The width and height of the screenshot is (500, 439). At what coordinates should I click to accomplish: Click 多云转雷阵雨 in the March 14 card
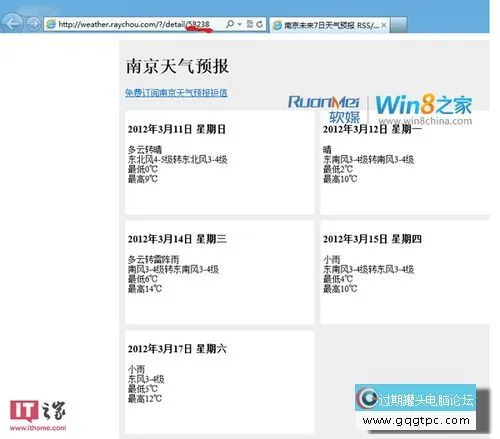153,259
